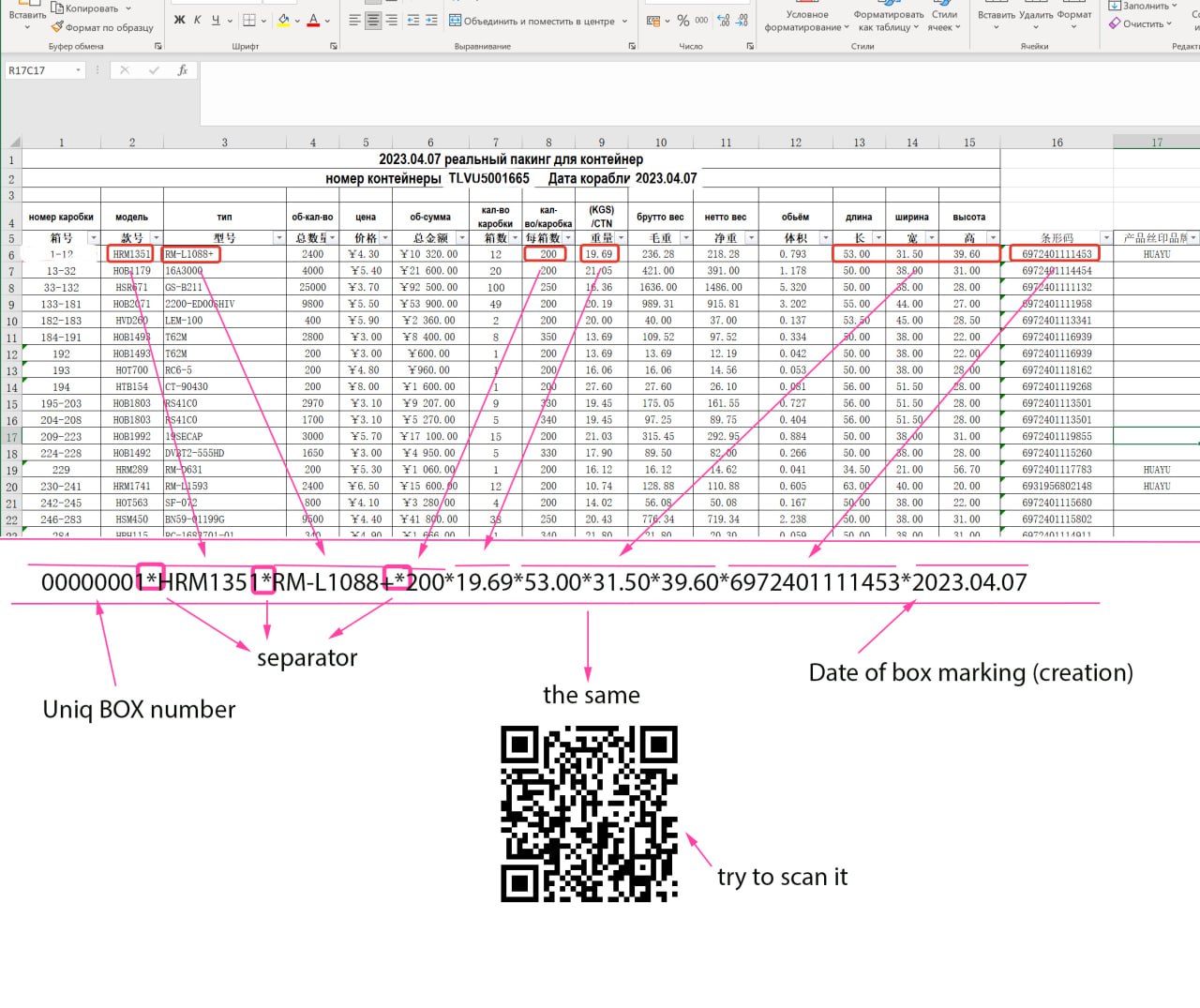Open the borders dropdown arrow
1200x1008 pixels.
pyautogui.click(x=264, y=21)
